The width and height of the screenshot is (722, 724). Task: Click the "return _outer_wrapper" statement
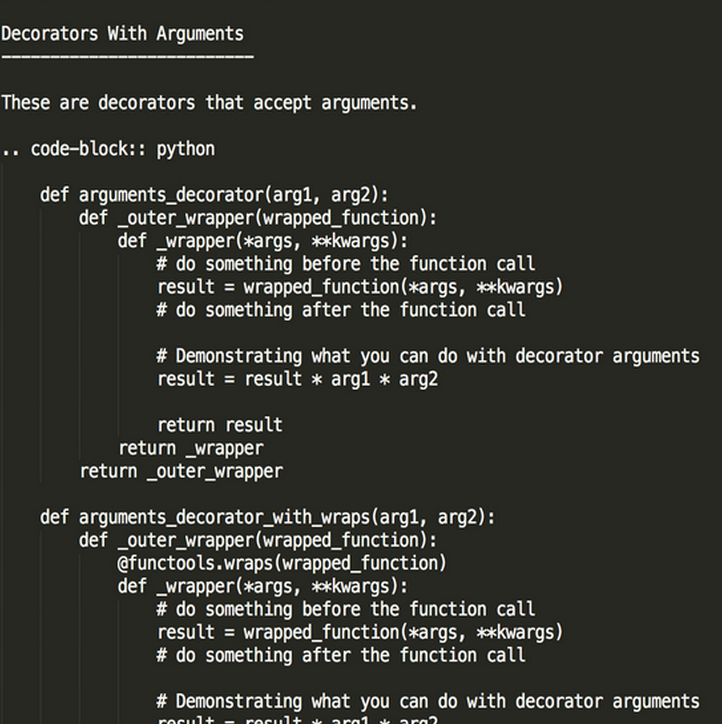181,471
